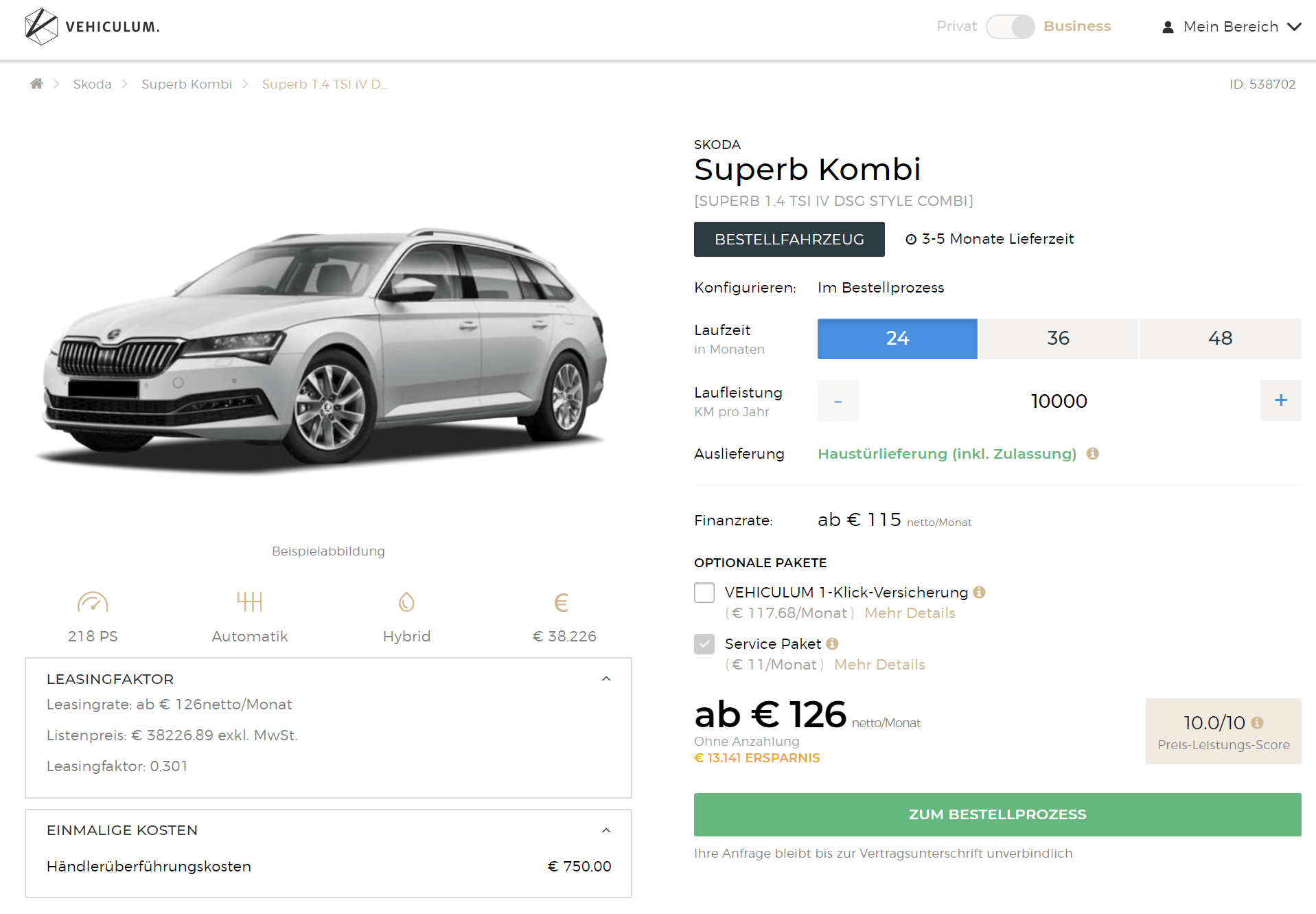The width and height of the screenshot is (1316, 914).
Task: Show info for Haustürlieferung delivery
Action: click(1093, 453)
